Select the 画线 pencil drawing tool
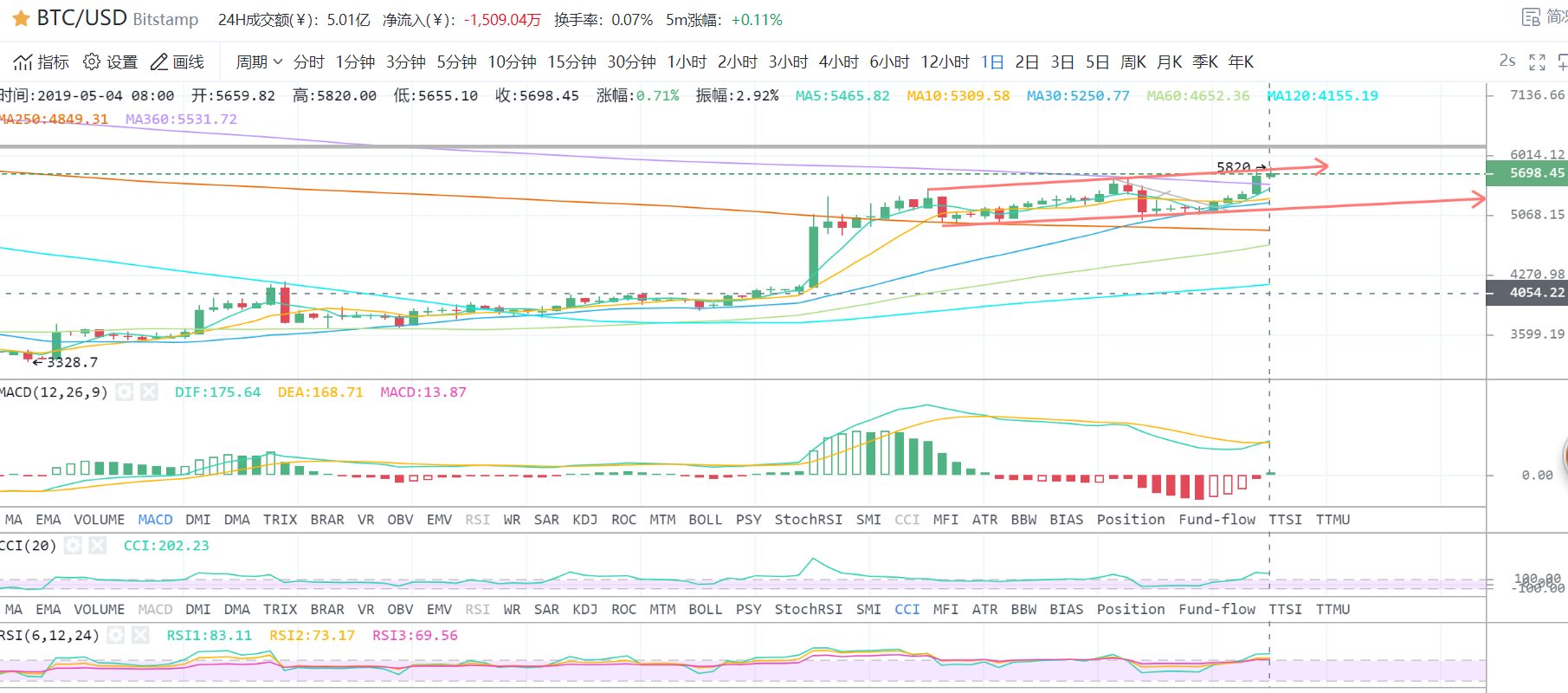The height and width of the screenshot is (693, 1568). 159,62
